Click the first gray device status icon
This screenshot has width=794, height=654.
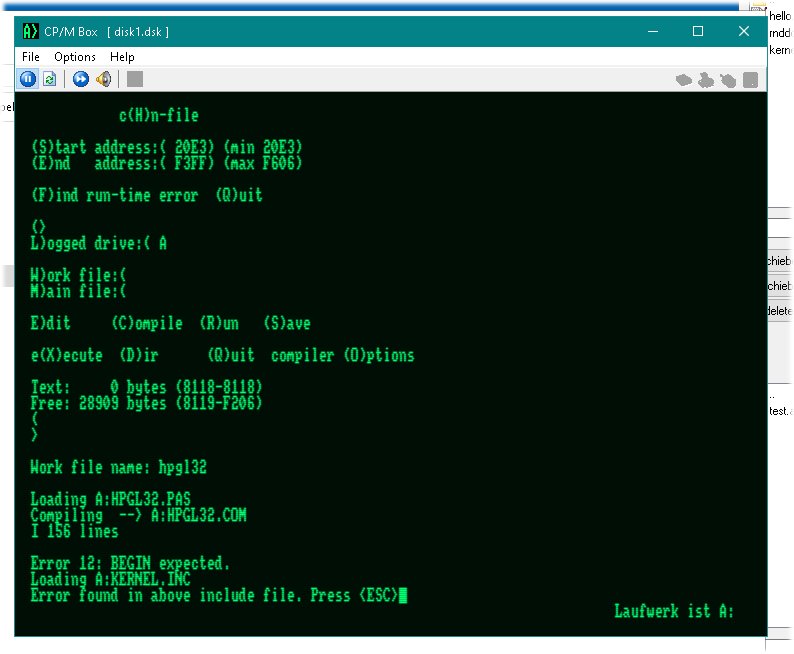pyautogui.click(x=684, y=80)
